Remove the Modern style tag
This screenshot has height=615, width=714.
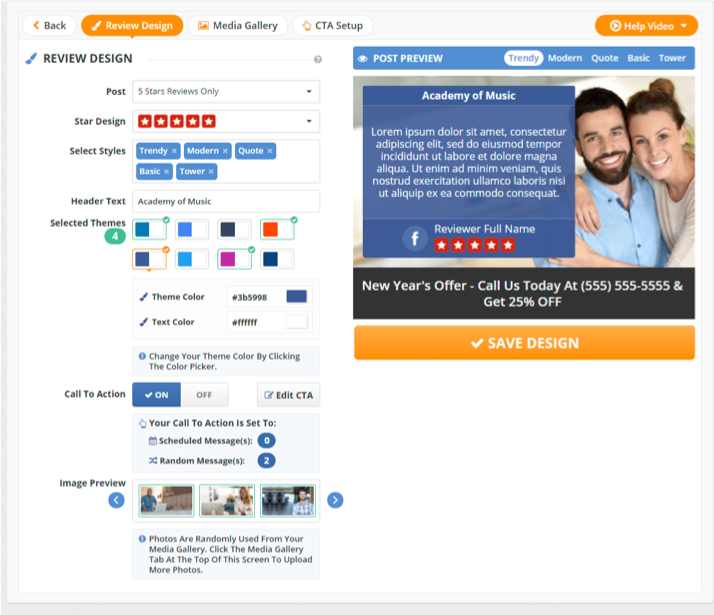[225, 151]
